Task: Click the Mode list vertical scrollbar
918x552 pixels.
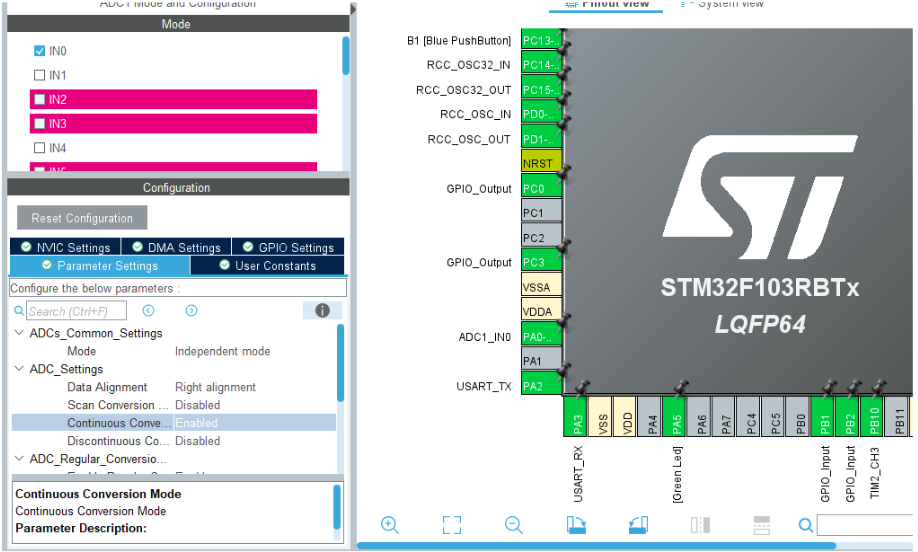Action: pos(345,56)
